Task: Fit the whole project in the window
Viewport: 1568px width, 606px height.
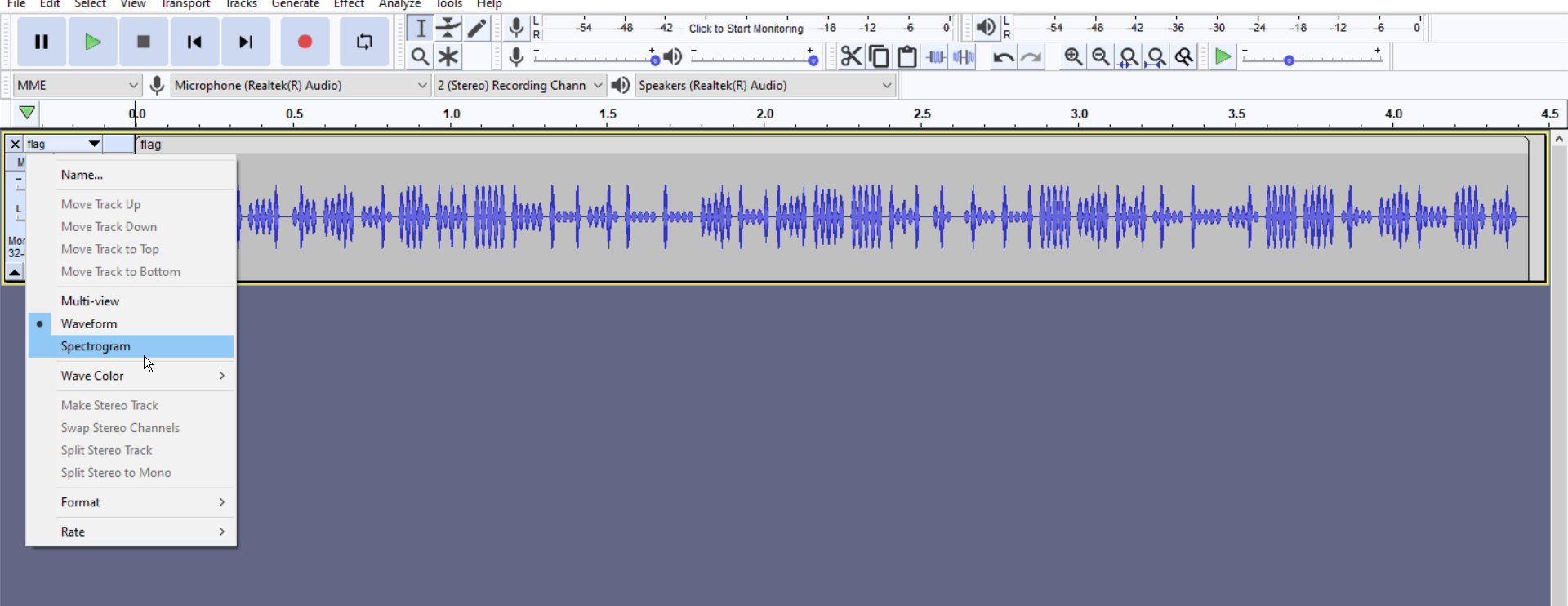Action: (x=1156, y=56)
